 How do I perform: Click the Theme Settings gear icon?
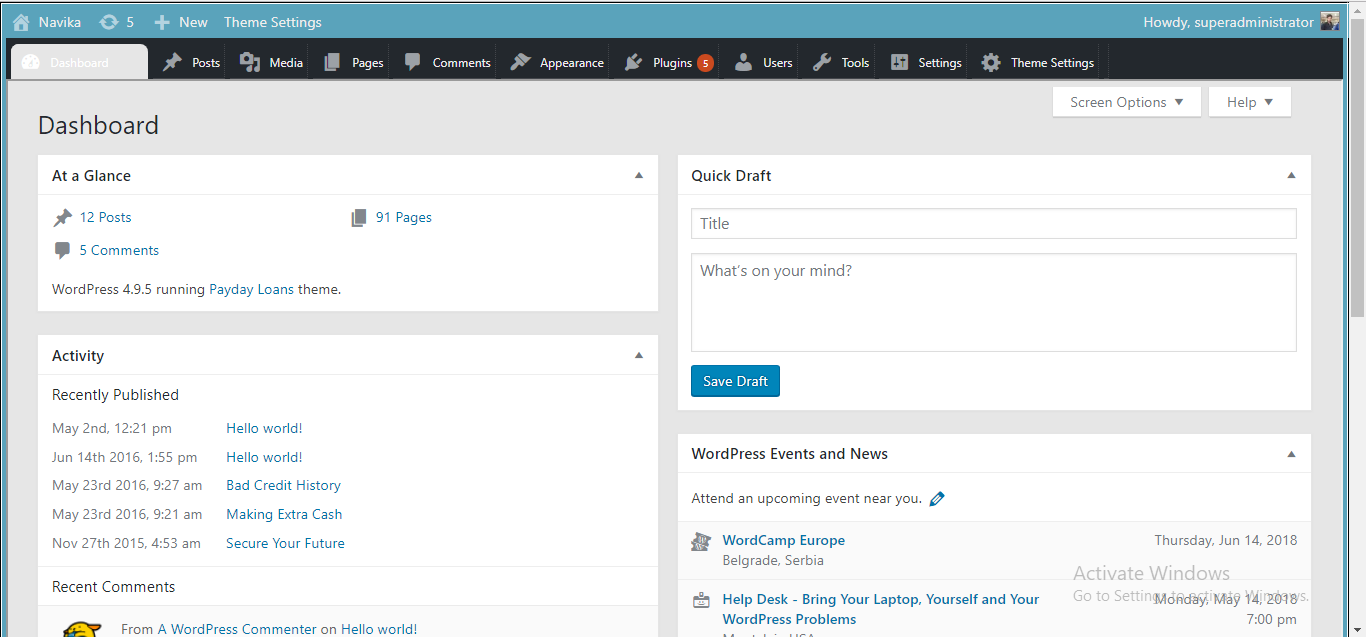[991, 62]
